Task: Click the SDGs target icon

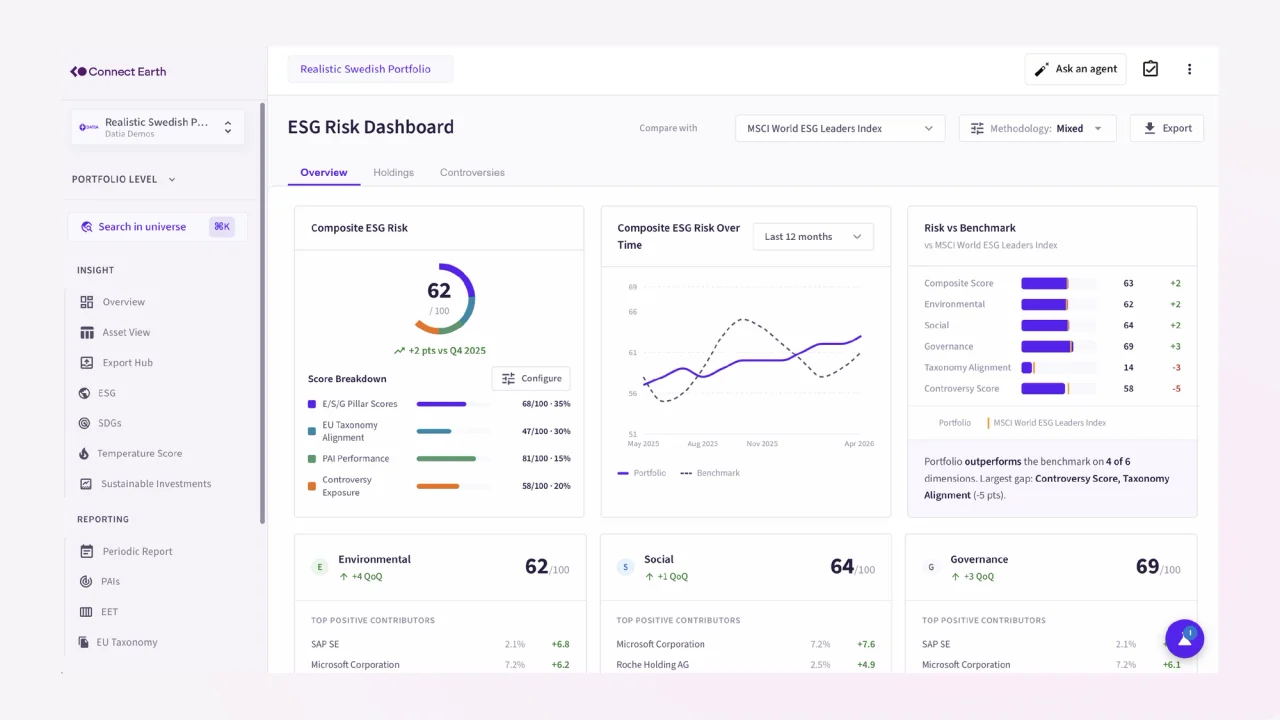Action: coord(85,423)
